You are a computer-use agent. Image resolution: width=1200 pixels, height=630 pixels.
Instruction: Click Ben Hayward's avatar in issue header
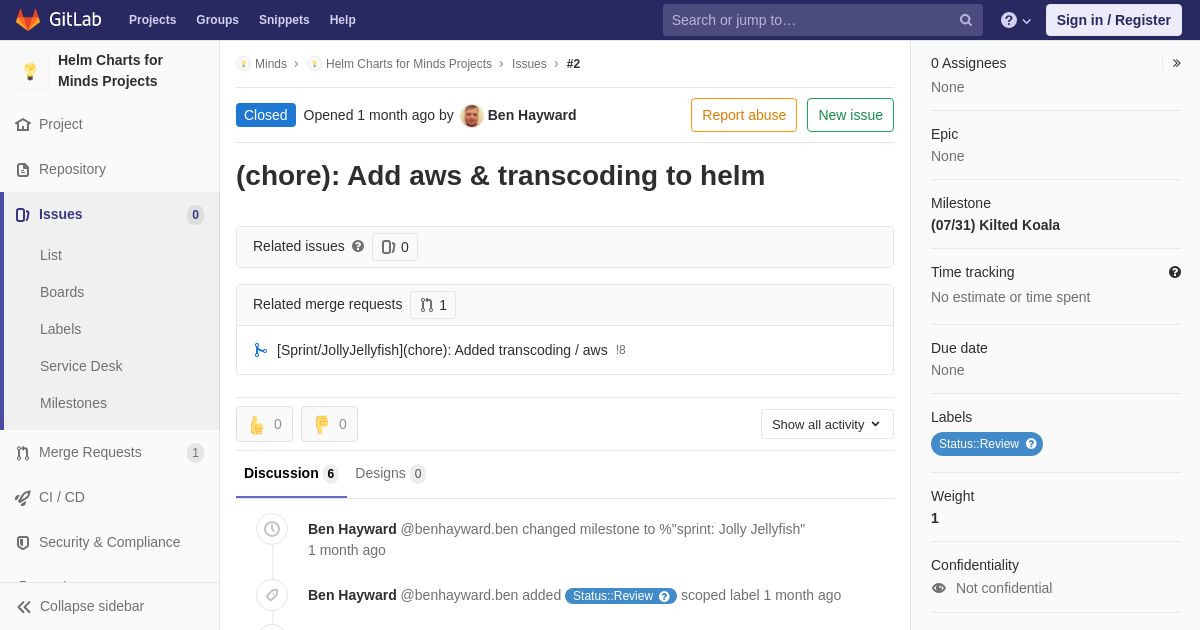[472, 115]
